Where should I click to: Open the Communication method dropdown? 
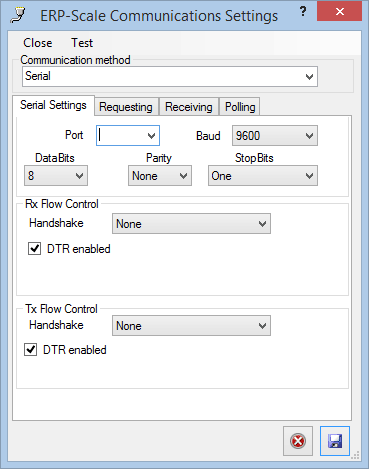coord(170,76)
